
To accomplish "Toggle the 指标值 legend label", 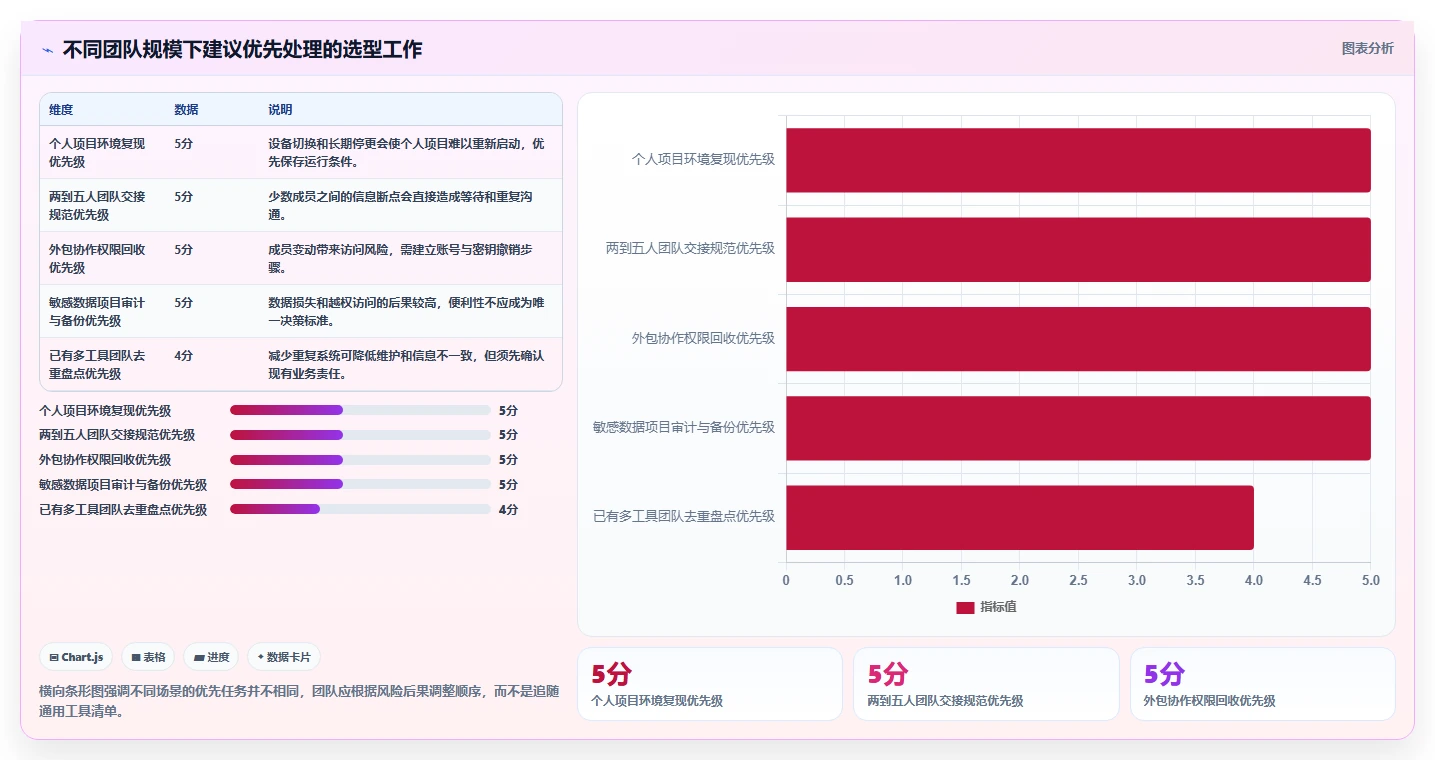I will click(x=998, y=607).
